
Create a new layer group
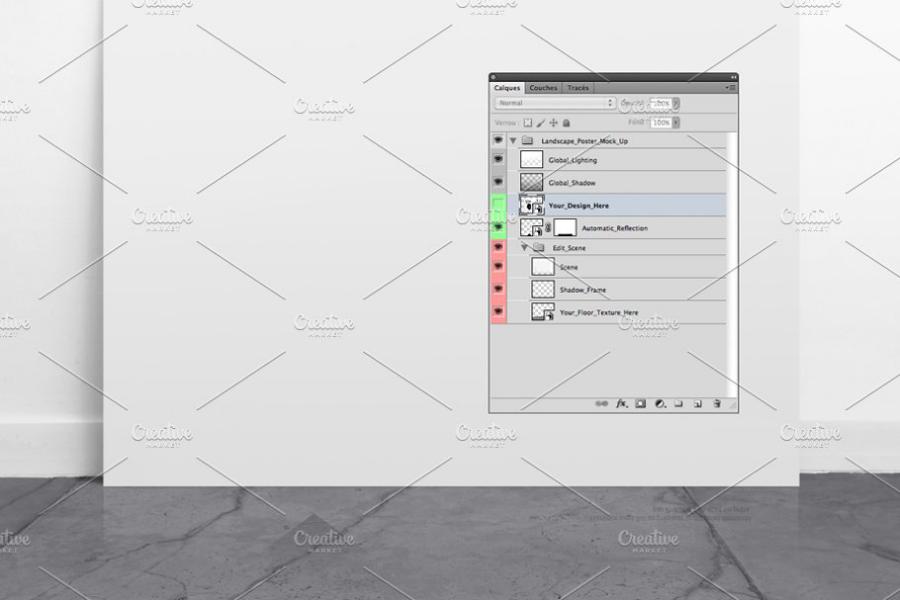tap(678, 404)
